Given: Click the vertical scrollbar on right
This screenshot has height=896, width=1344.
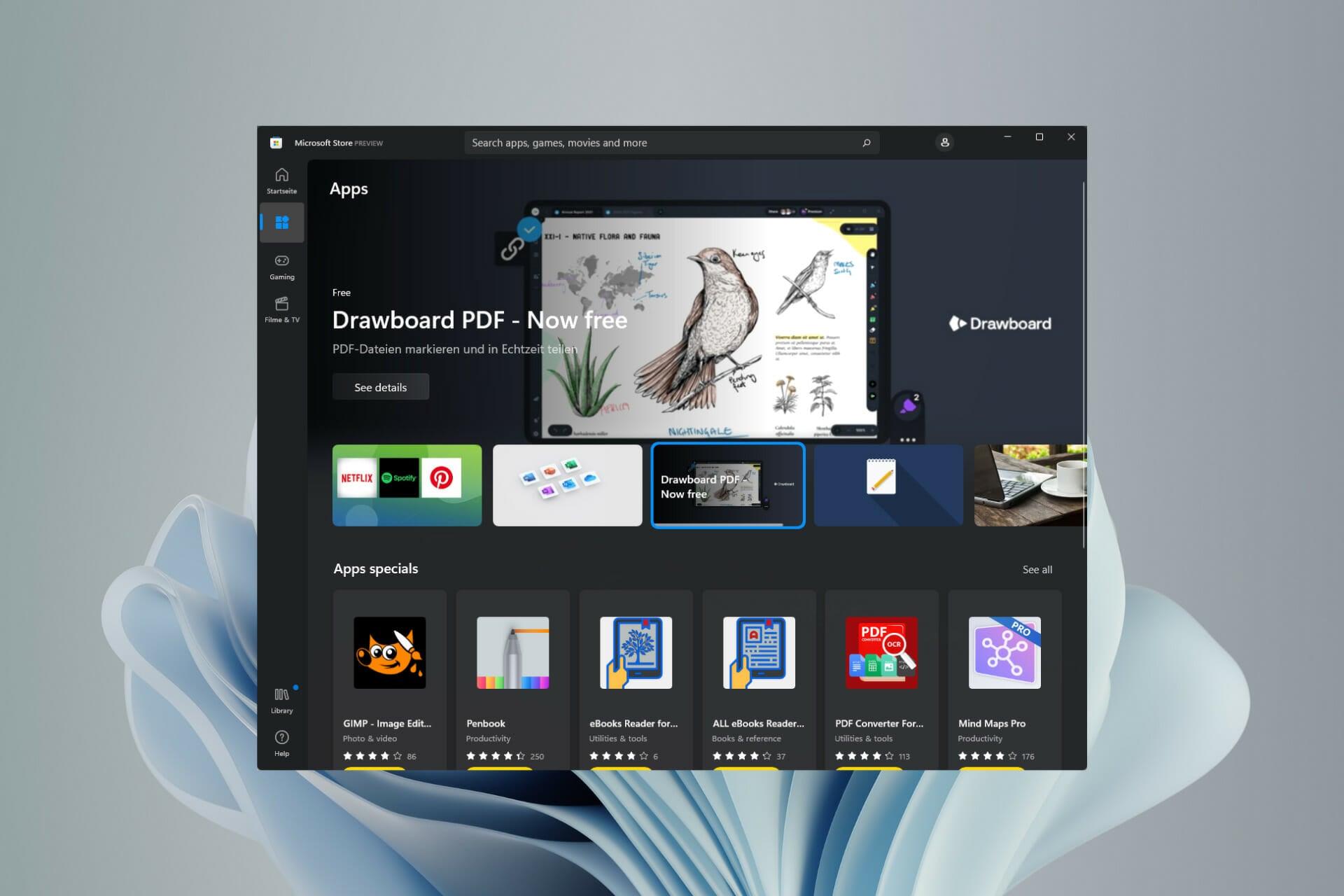Looking at the screenshot, I should coord(1083,364).
